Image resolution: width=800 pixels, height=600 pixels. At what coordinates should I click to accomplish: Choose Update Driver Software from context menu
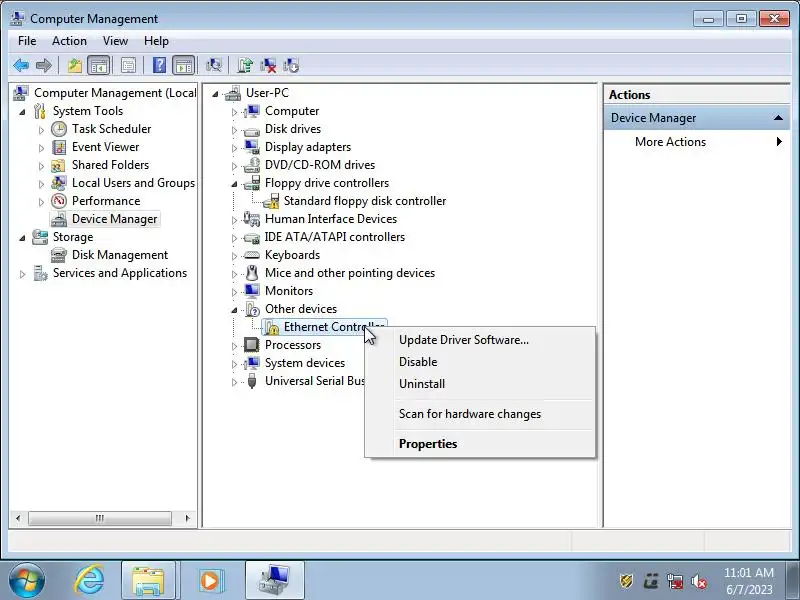click(x=480, y=340)
